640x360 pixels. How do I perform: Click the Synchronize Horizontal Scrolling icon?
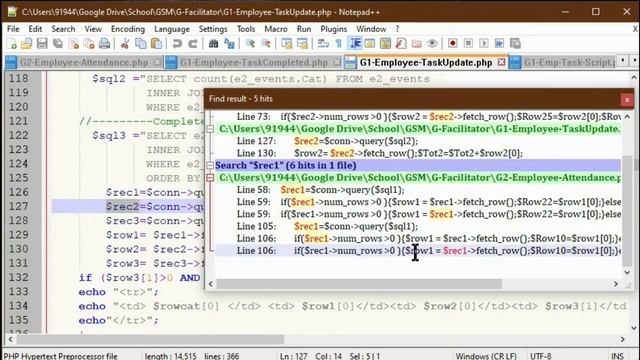click(x=302, y=44)
